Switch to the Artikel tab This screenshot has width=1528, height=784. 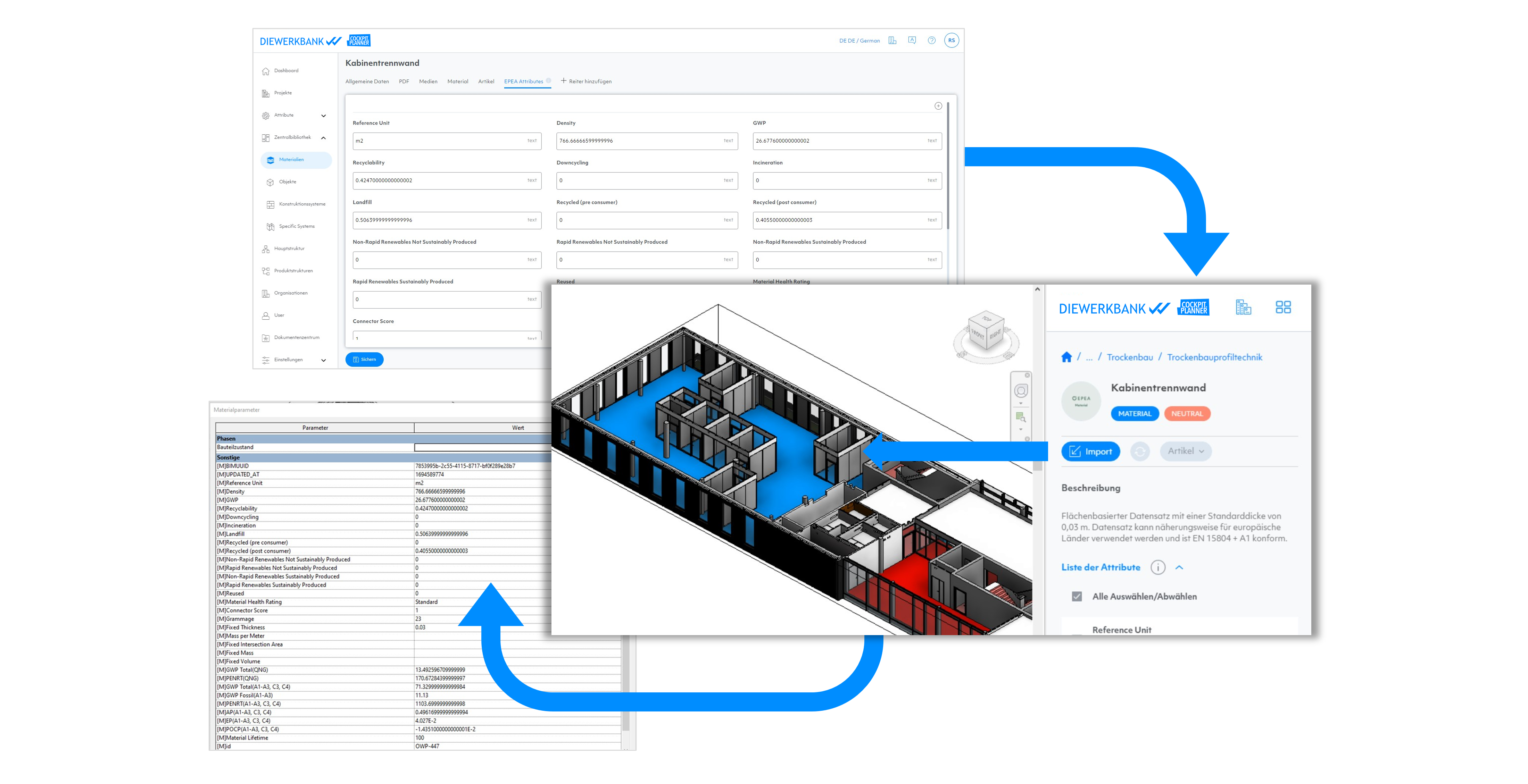(x=486, y=82)
